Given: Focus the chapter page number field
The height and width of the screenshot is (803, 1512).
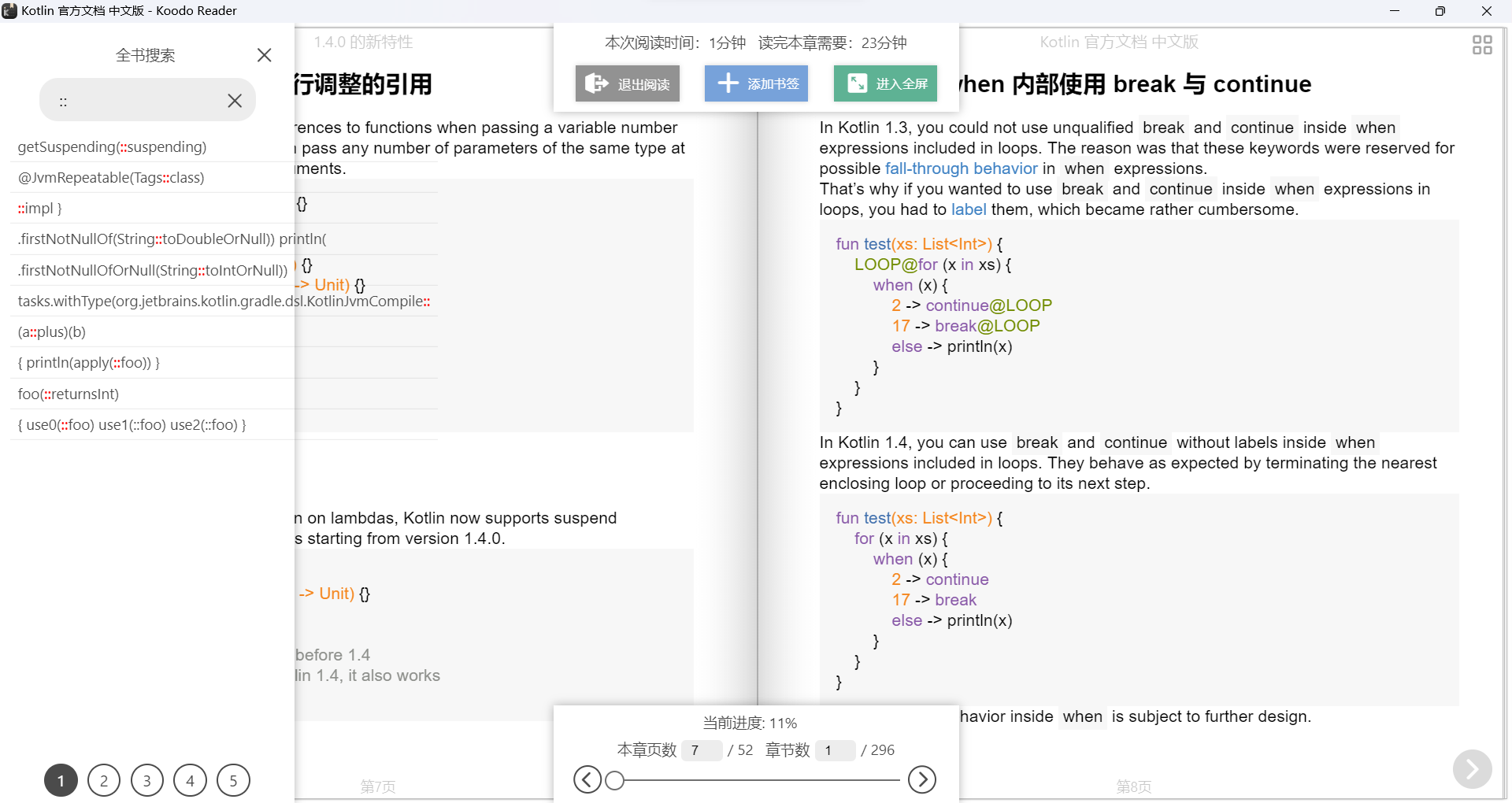Looking at the screenshot, I should pos(702,750).
